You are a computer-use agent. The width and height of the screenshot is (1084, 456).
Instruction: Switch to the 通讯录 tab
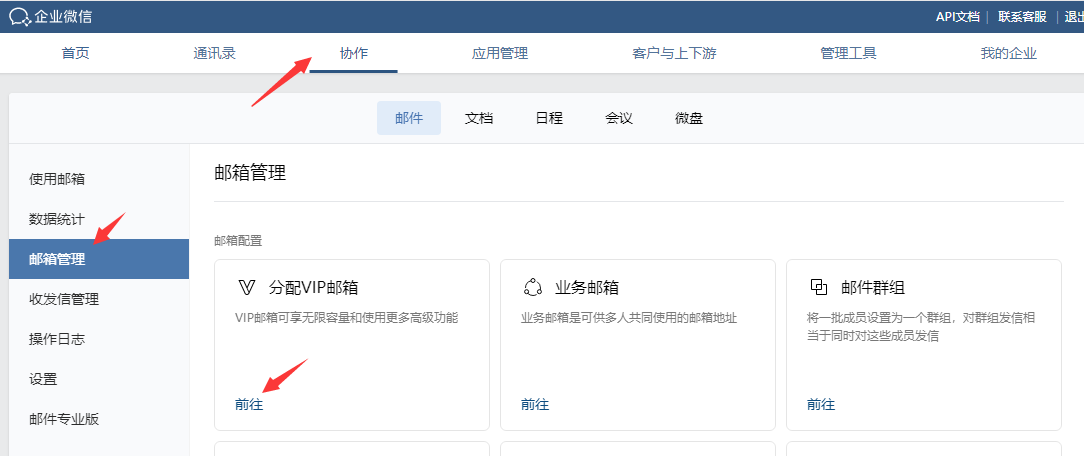click(214, 54)
